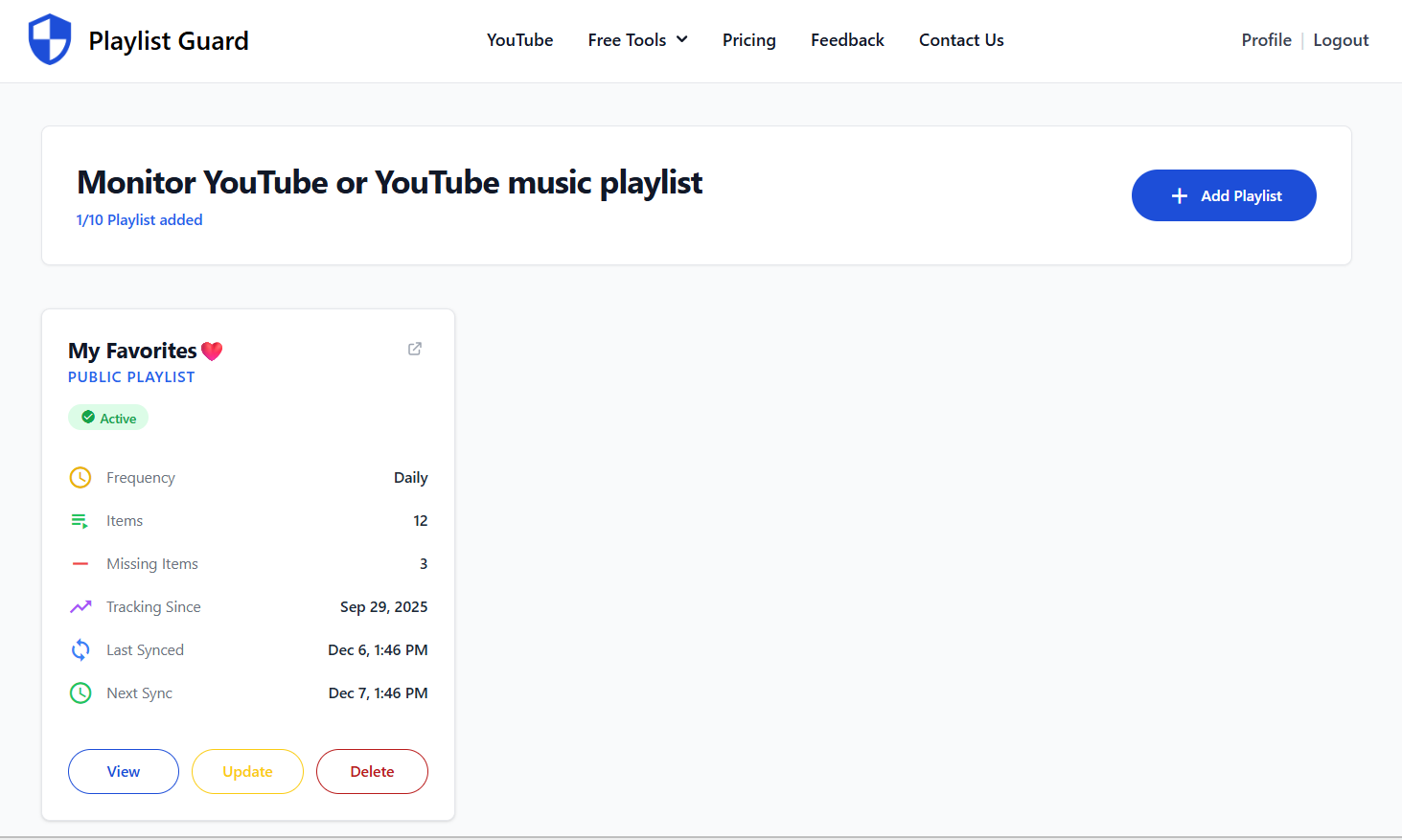The width and height of the screenshot is (1402, 840).
Task: Click the red dash icon beside Missing Items
Action: click(x=80, y=563)
